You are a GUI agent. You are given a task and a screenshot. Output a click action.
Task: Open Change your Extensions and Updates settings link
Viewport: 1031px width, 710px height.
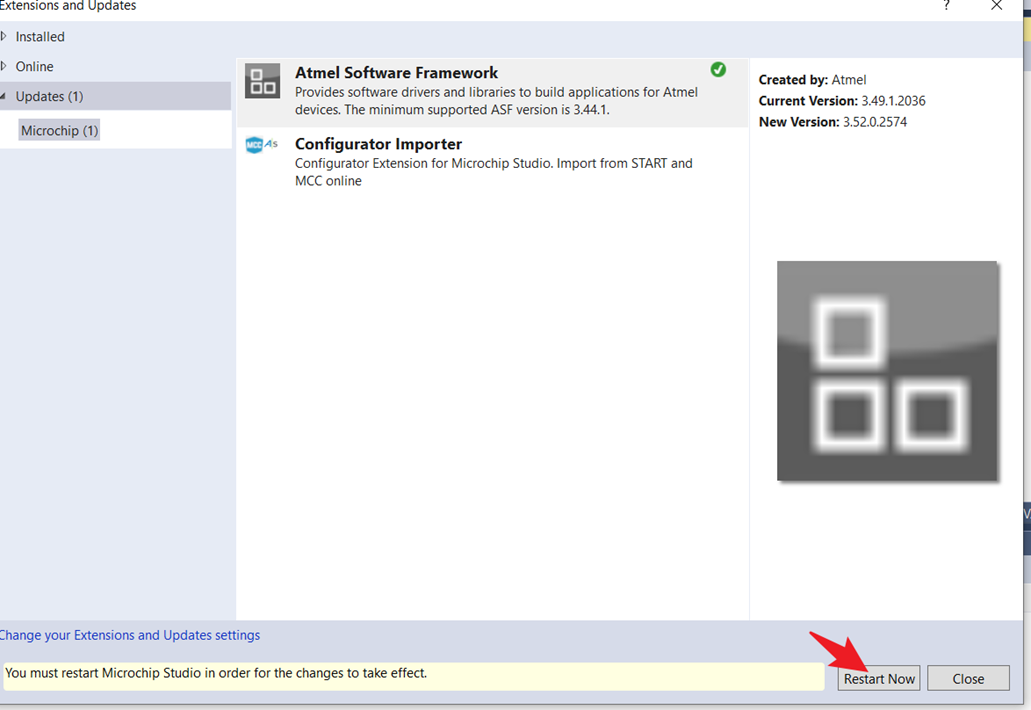coord(130,635)
